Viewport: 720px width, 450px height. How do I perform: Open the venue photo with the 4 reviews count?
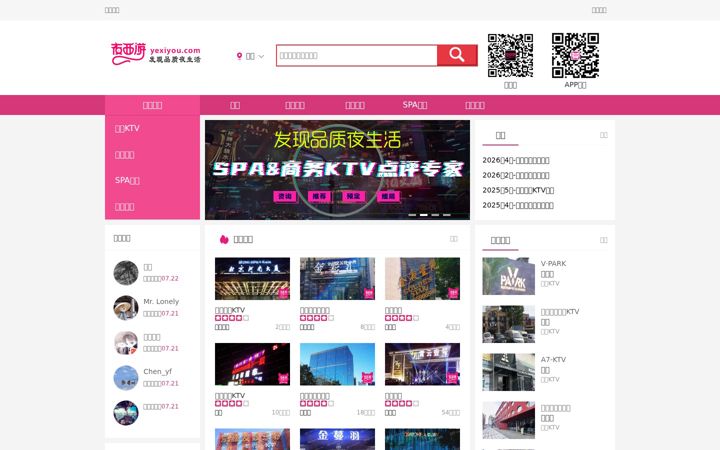tap(422, 279)
